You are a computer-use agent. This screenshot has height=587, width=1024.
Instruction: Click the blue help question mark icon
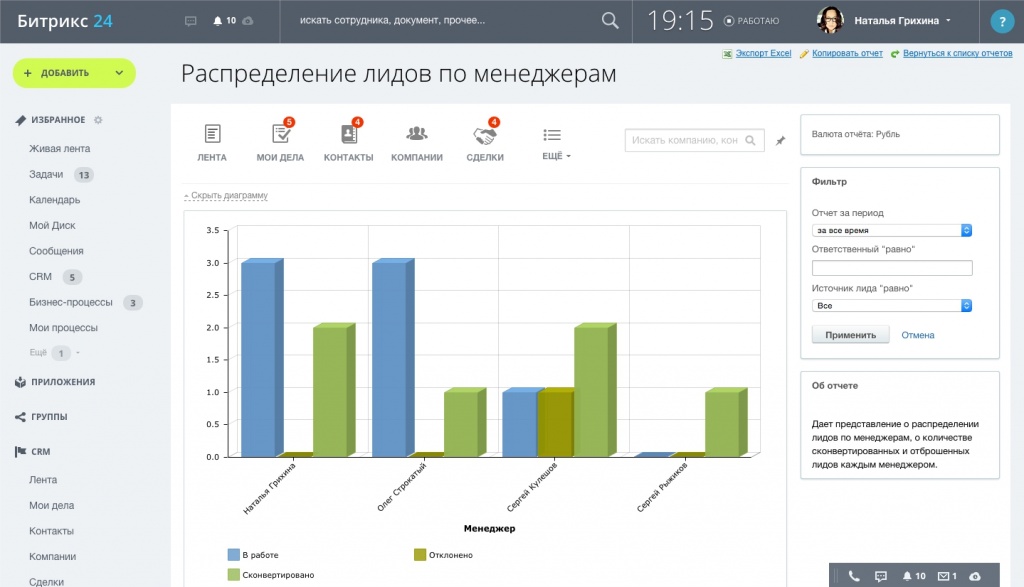[x=1002, y=22]
